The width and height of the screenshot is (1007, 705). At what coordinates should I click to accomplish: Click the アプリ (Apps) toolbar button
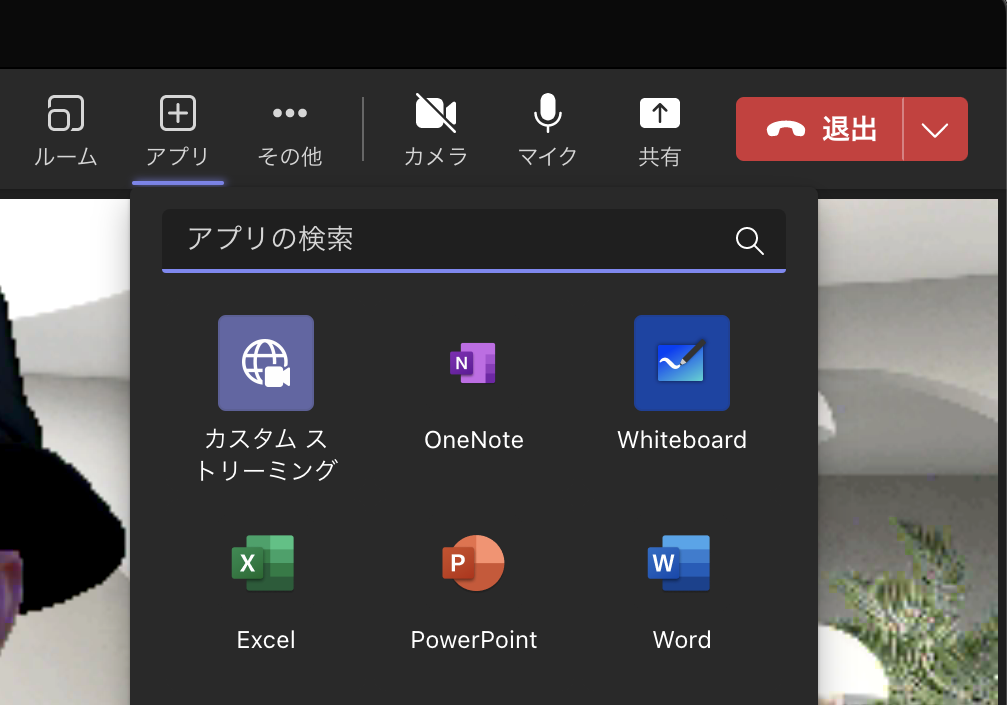pos(178,130)
